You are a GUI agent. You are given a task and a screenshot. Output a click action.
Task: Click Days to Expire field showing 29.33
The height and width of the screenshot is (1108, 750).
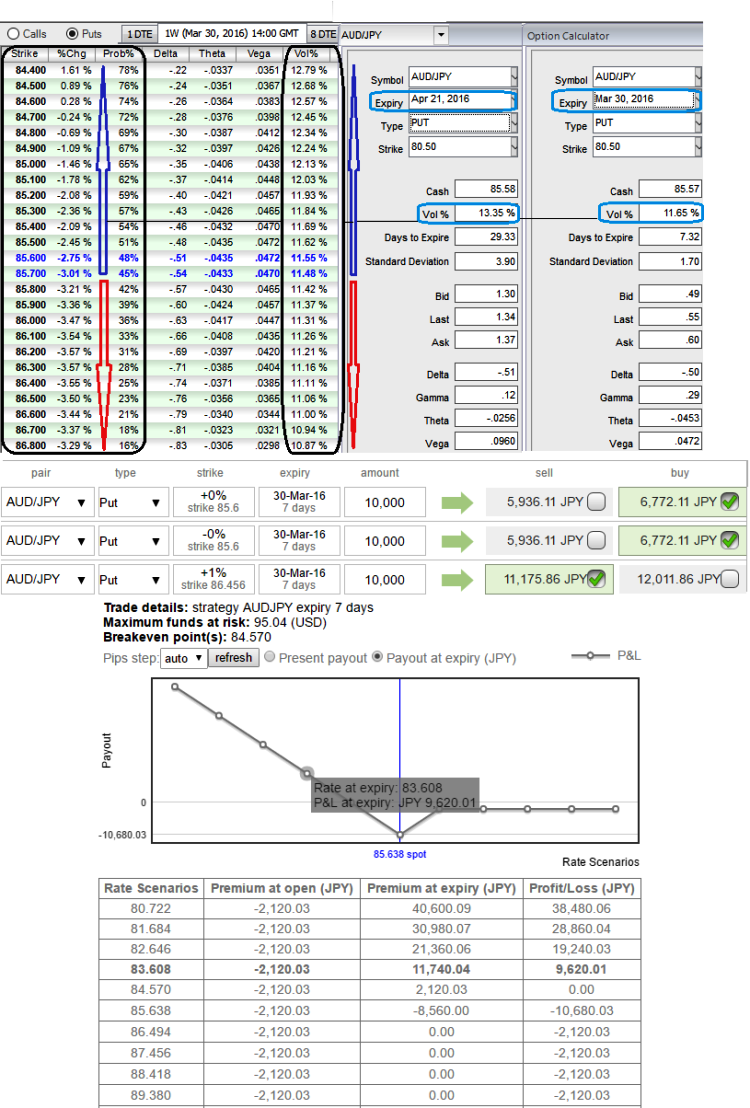[486, 237]
